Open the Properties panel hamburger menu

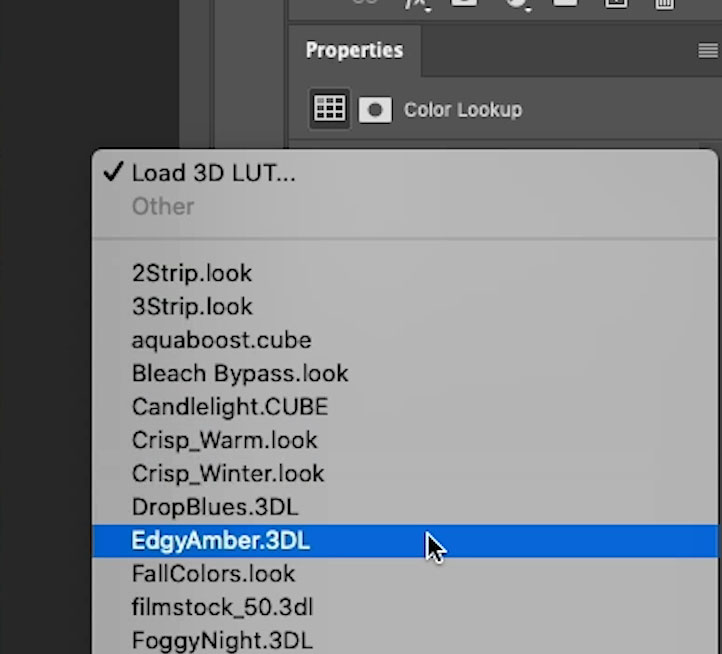pyautogui.click(x=707, y=51)
